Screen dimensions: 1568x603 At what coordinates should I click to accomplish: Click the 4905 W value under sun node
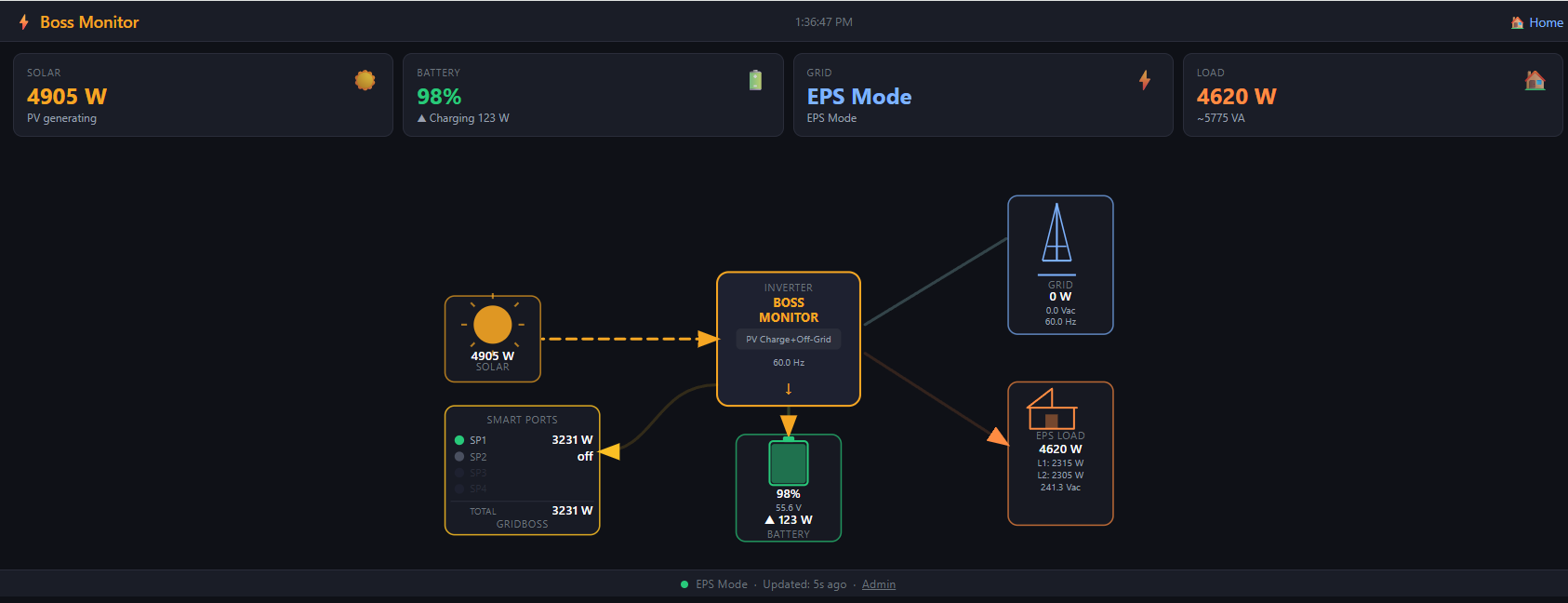[x=493, y=356]
